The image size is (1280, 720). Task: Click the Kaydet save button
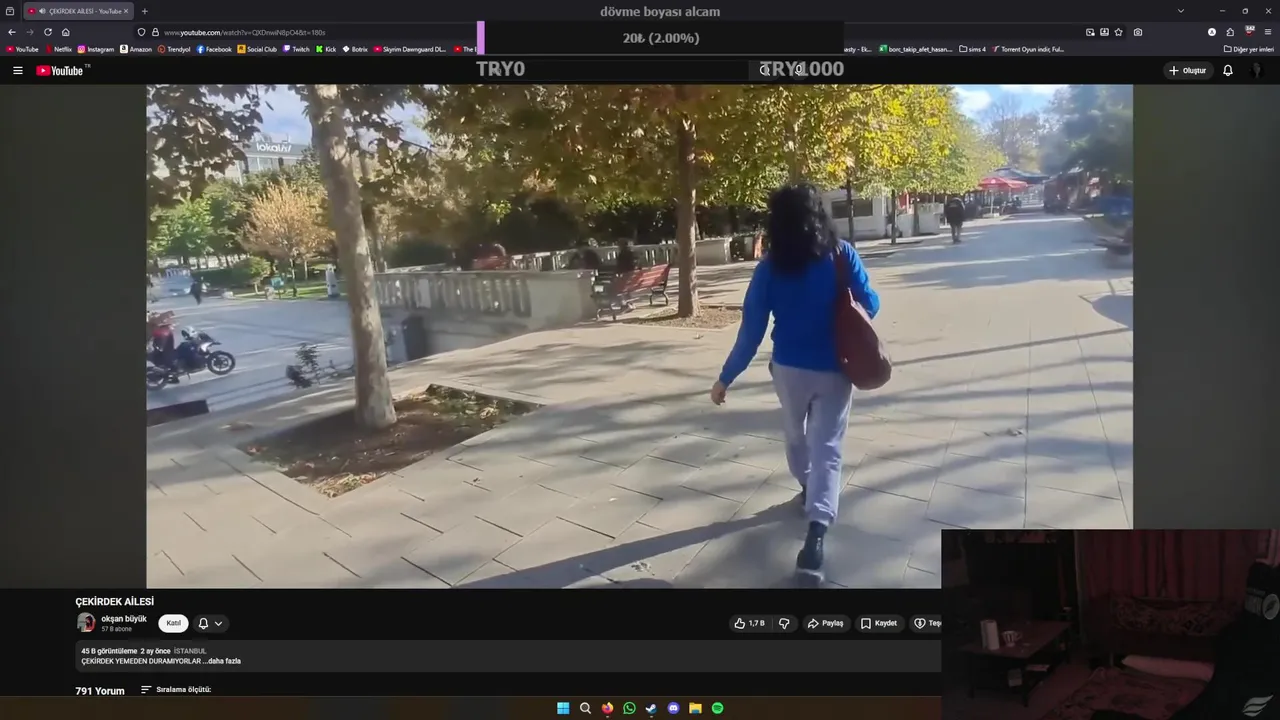[x=879, y=623]
